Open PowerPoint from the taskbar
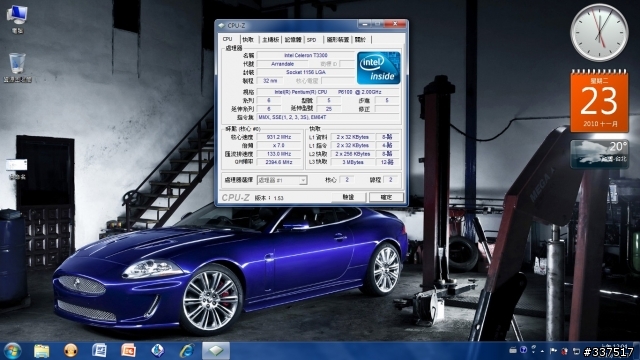This screenshot has height=360, width=640. pos(128,351)
